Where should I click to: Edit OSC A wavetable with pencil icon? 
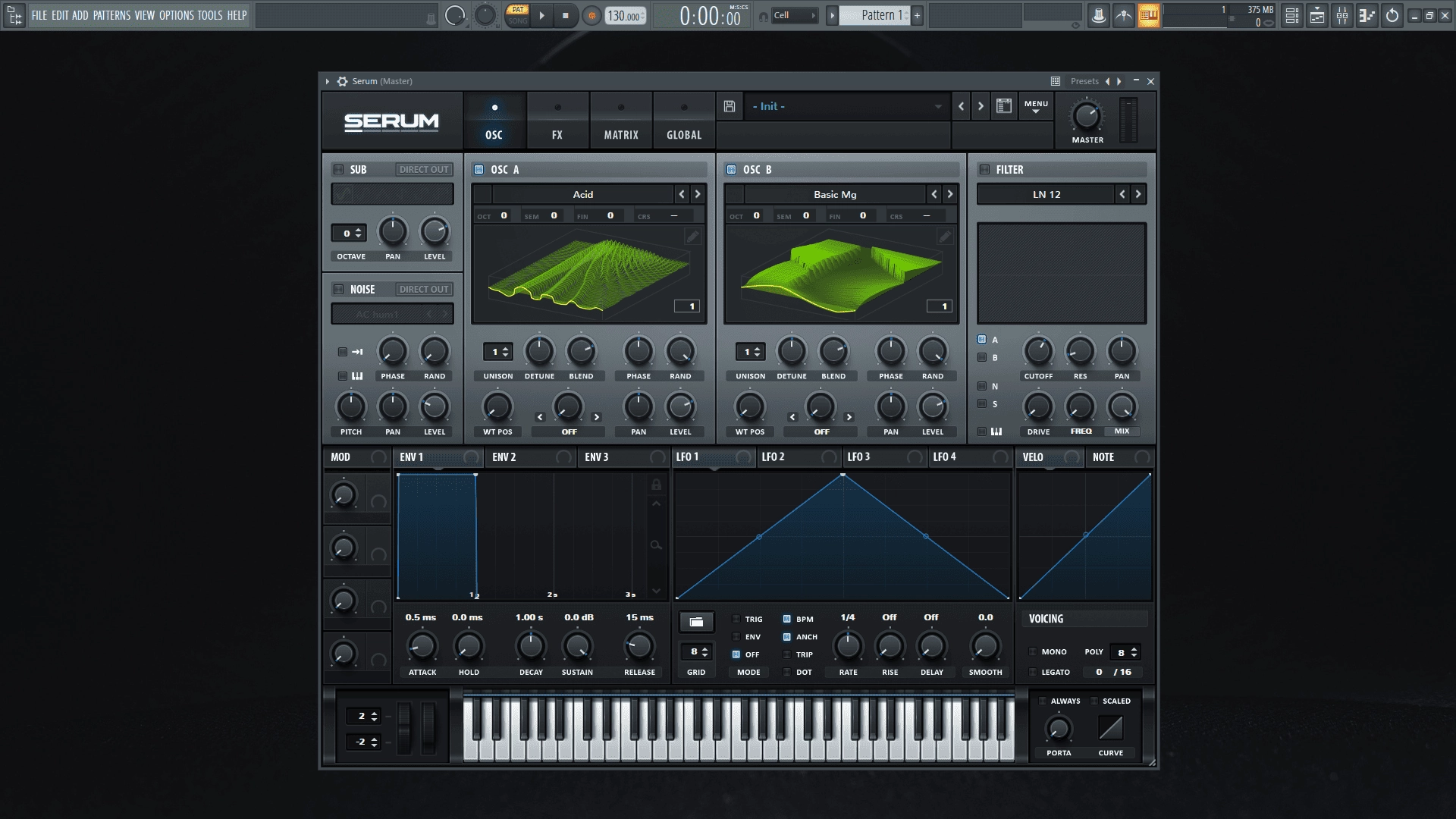(692, 237)
